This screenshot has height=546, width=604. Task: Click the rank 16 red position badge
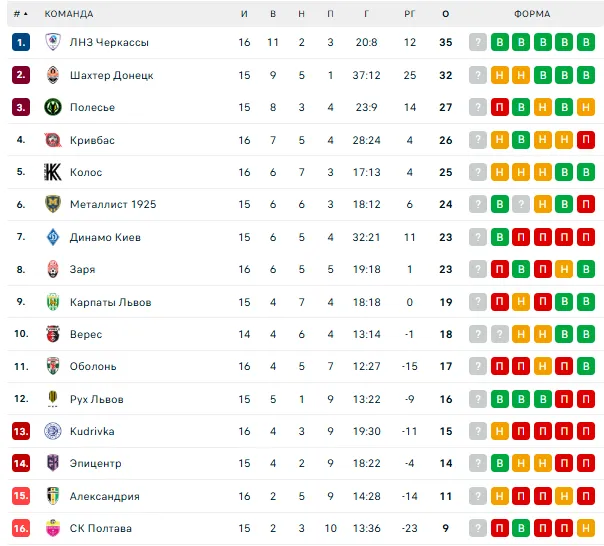pyautogui.click(x=21, y=528)
